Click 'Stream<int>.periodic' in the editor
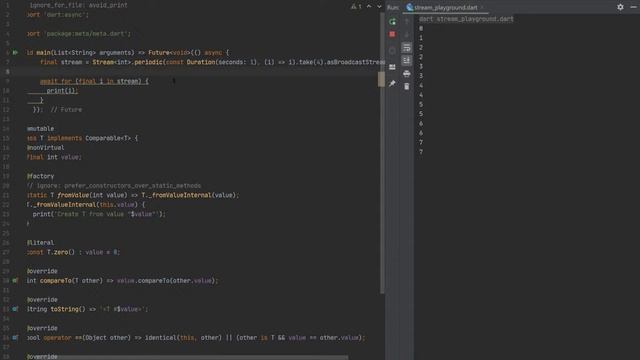 coord(128,62)
